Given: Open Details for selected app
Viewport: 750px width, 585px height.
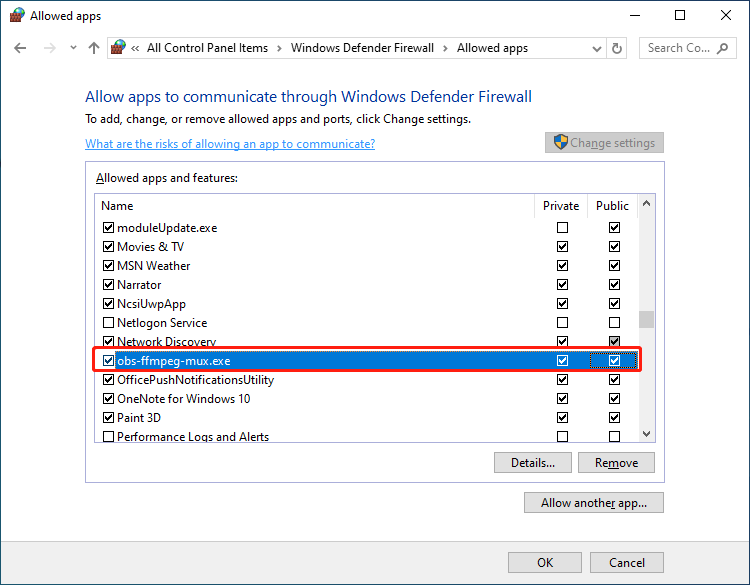Looking at the screenshot, I should tap(532, 463).
